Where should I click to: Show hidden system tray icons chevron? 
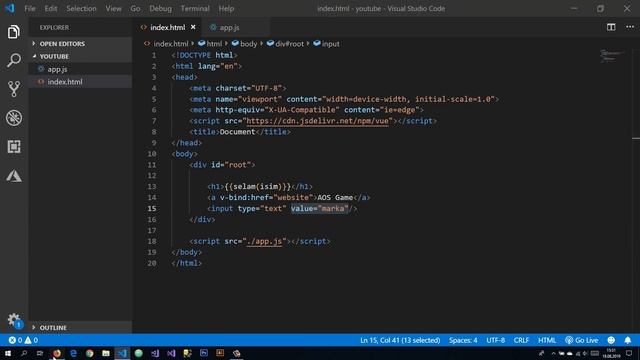[x=553, y=353]
